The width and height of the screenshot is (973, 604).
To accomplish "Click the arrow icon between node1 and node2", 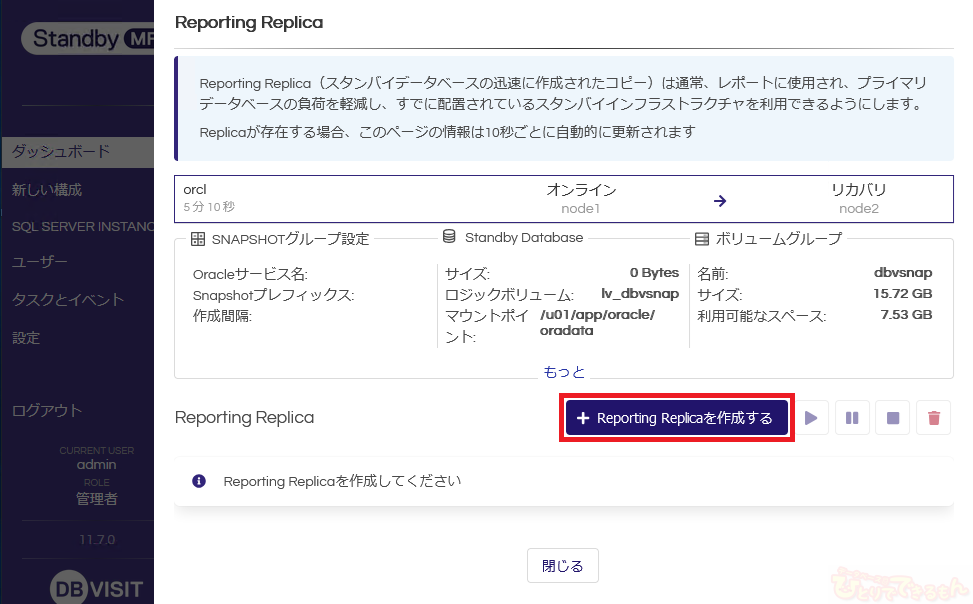I will pyautogui.click(x=720, y=201).
